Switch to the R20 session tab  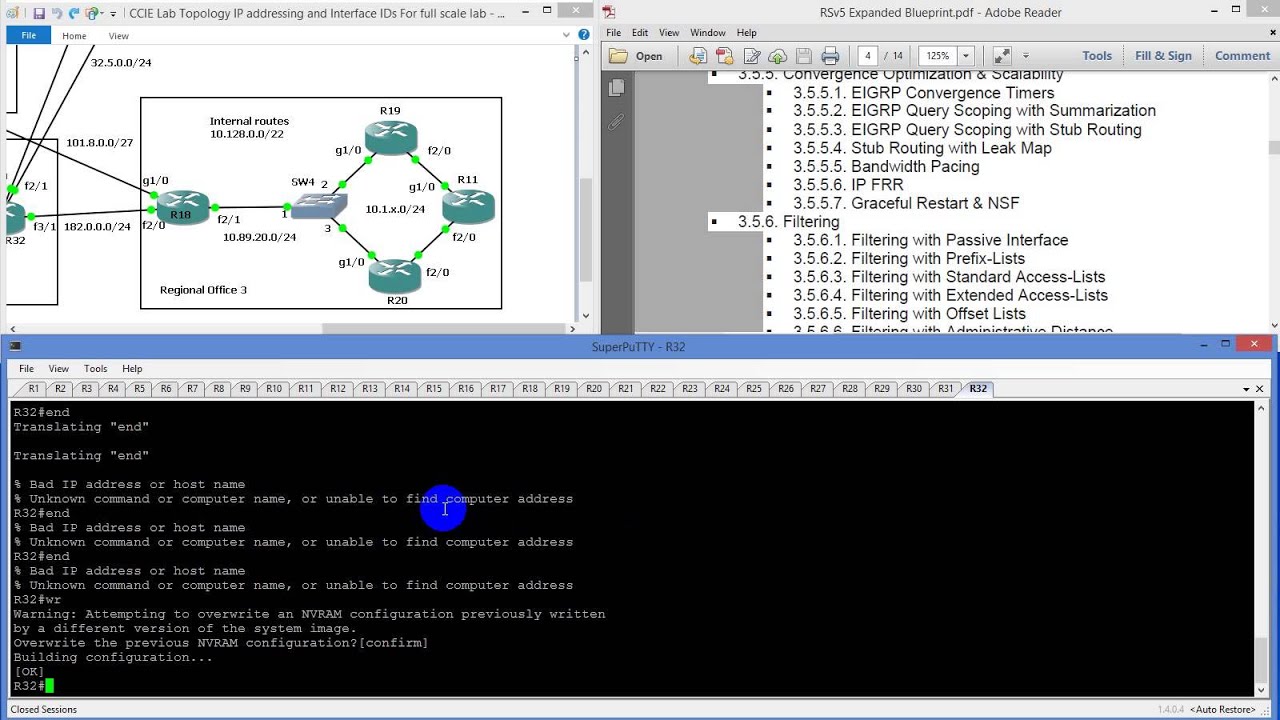593,389
